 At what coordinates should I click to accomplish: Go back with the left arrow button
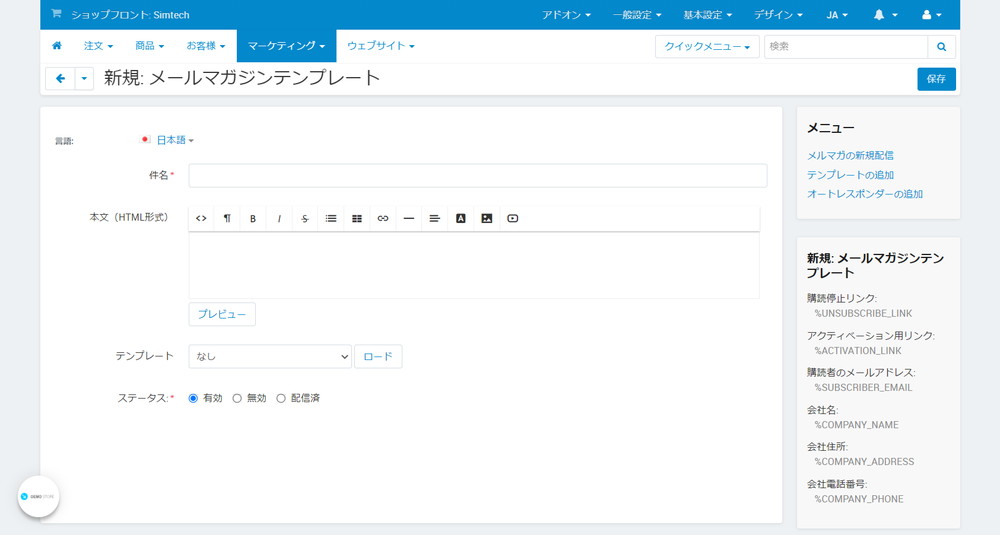pos(61,78)
